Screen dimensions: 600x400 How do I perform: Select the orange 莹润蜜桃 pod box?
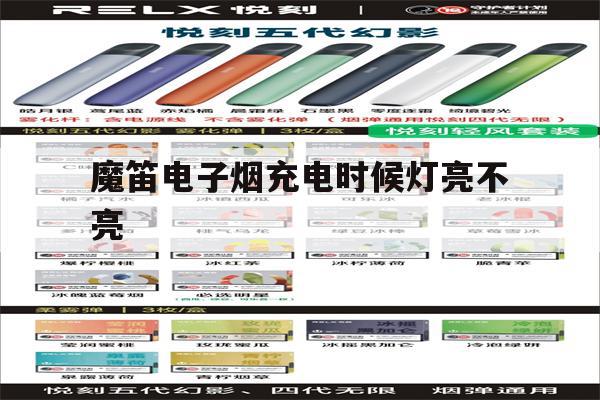pos(96,330)
